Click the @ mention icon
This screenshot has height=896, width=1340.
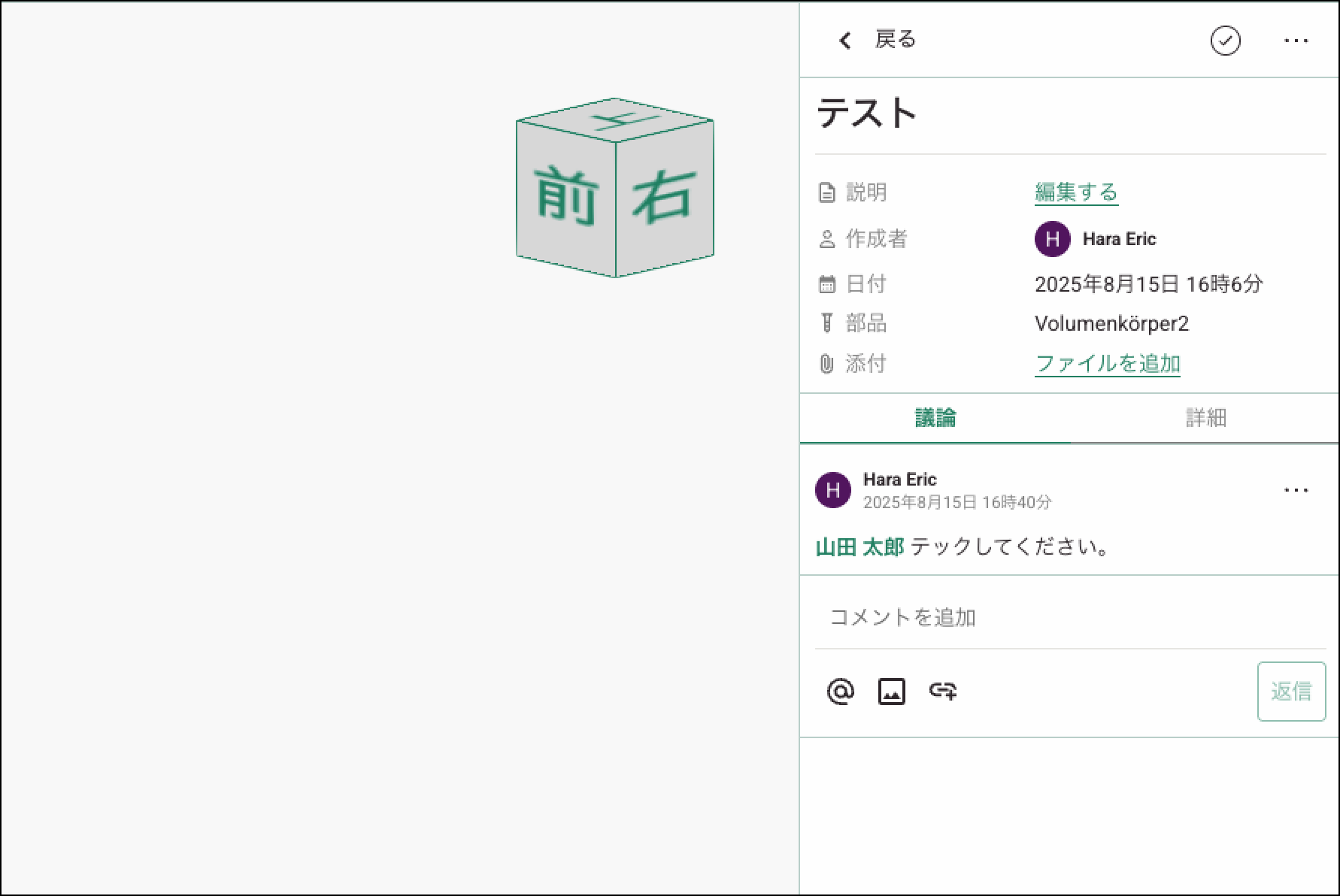click(840, 691)
